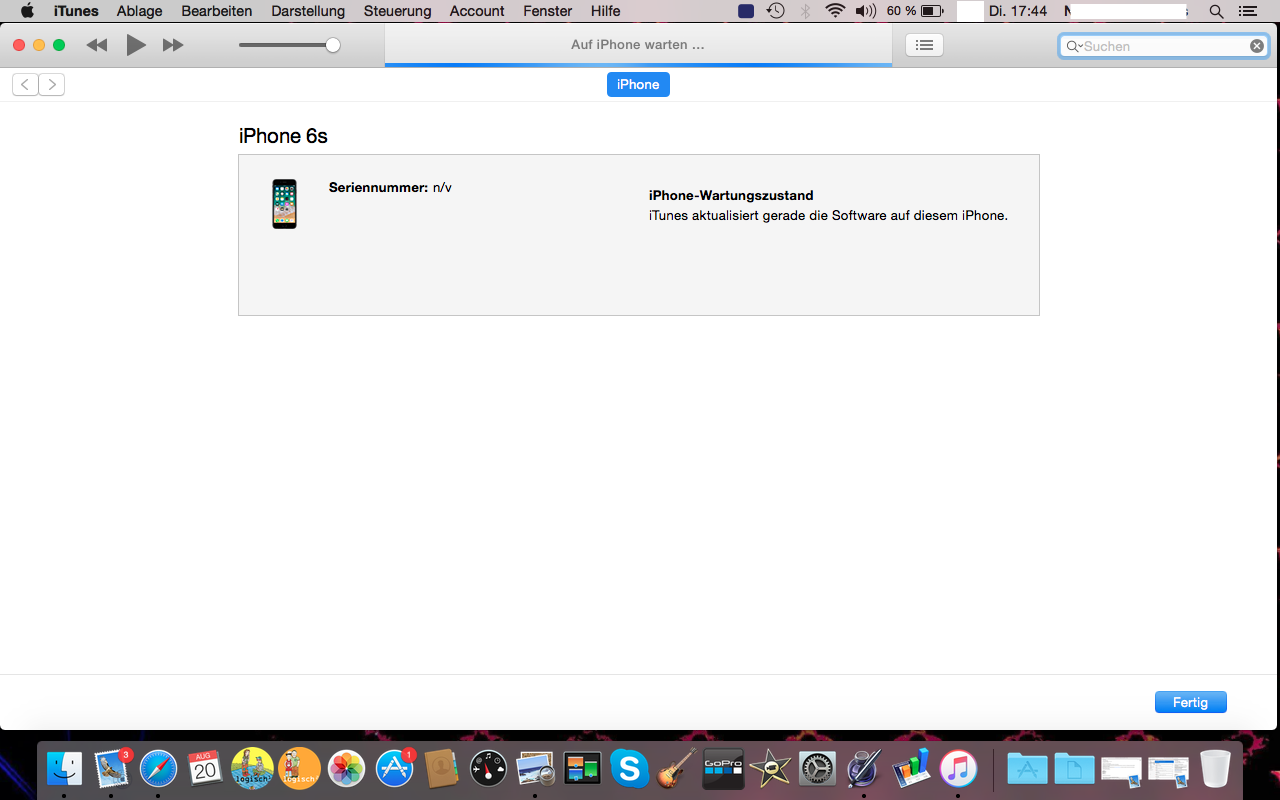Click the clock showing Di. 17:44
This screenshot has height=800, width=1280.
1018,11
